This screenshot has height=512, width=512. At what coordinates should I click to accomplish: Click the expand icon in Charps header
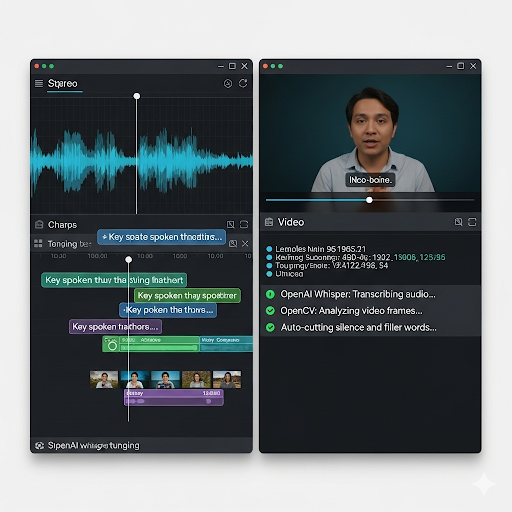point(244,224)
